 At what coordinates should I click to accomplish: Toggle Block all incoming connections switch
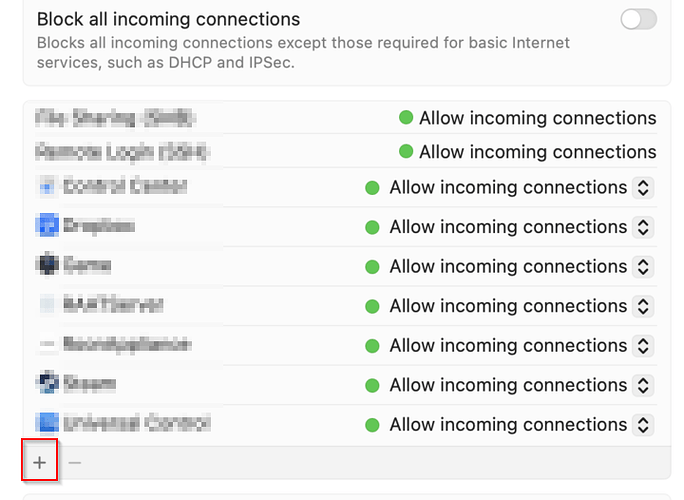click(x=639, y=20)
